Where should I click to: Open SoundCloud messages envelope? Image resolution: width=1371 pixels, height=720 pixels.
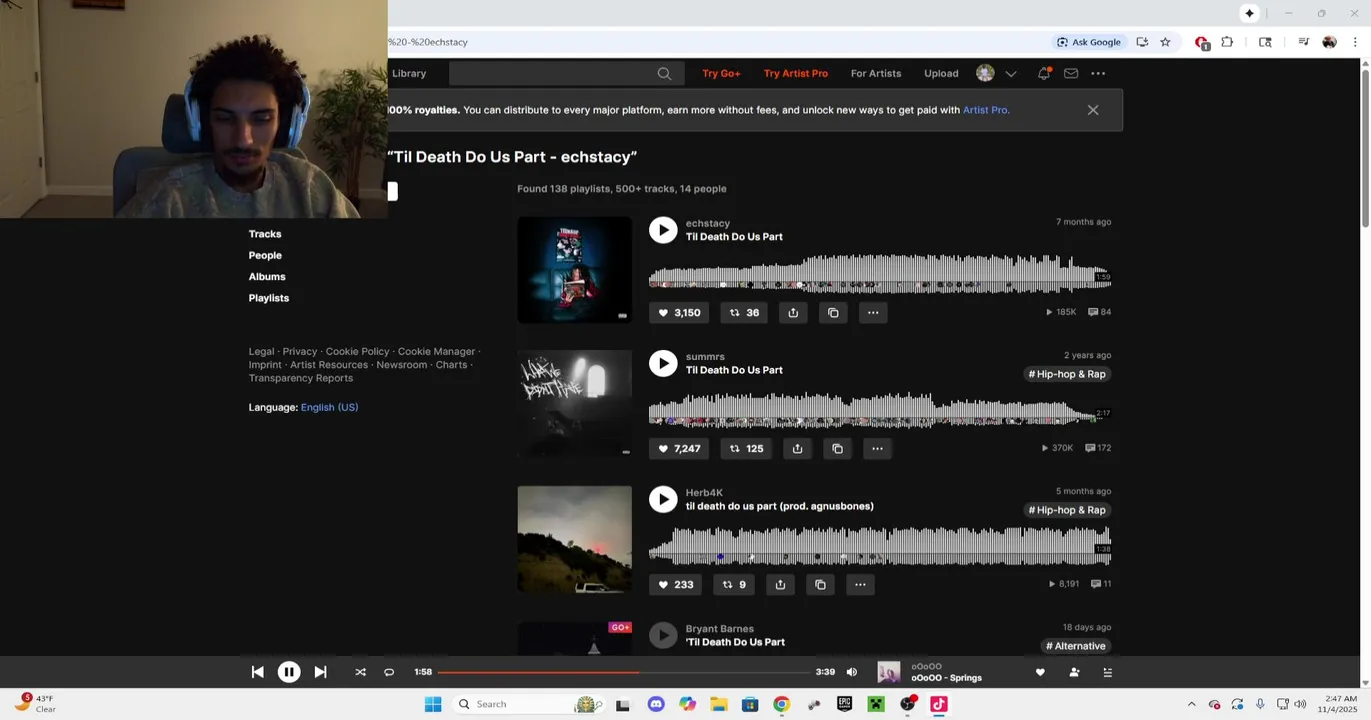[1071, 74]
